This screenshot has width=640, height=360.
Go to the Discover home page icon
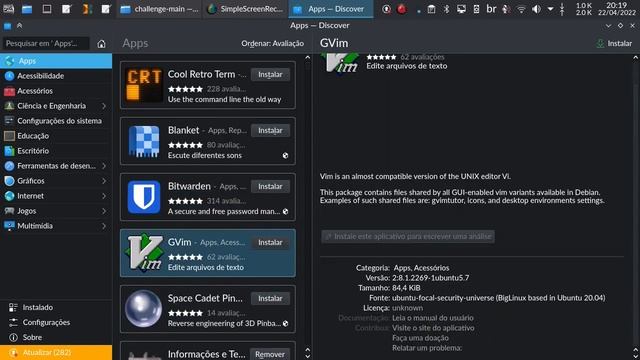101,44
